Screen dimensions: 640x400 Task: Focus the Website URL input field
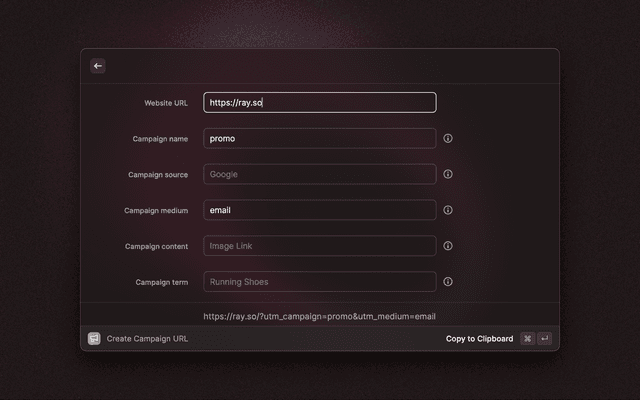click(320, 103)
